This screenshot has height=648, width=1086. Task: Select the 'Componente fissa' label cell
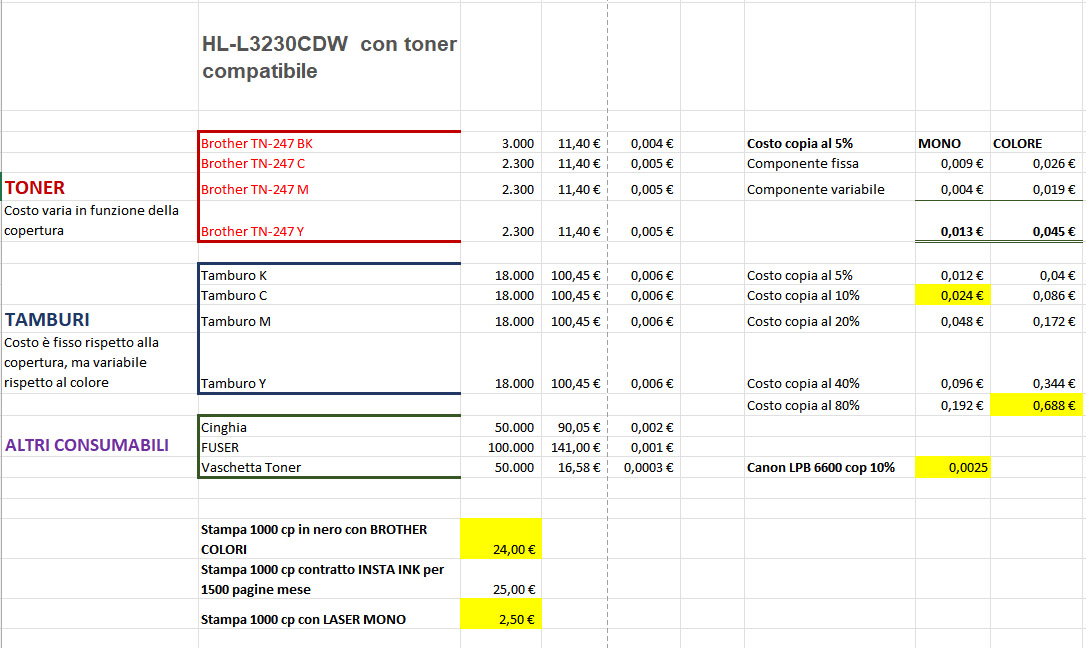[830, 163]
